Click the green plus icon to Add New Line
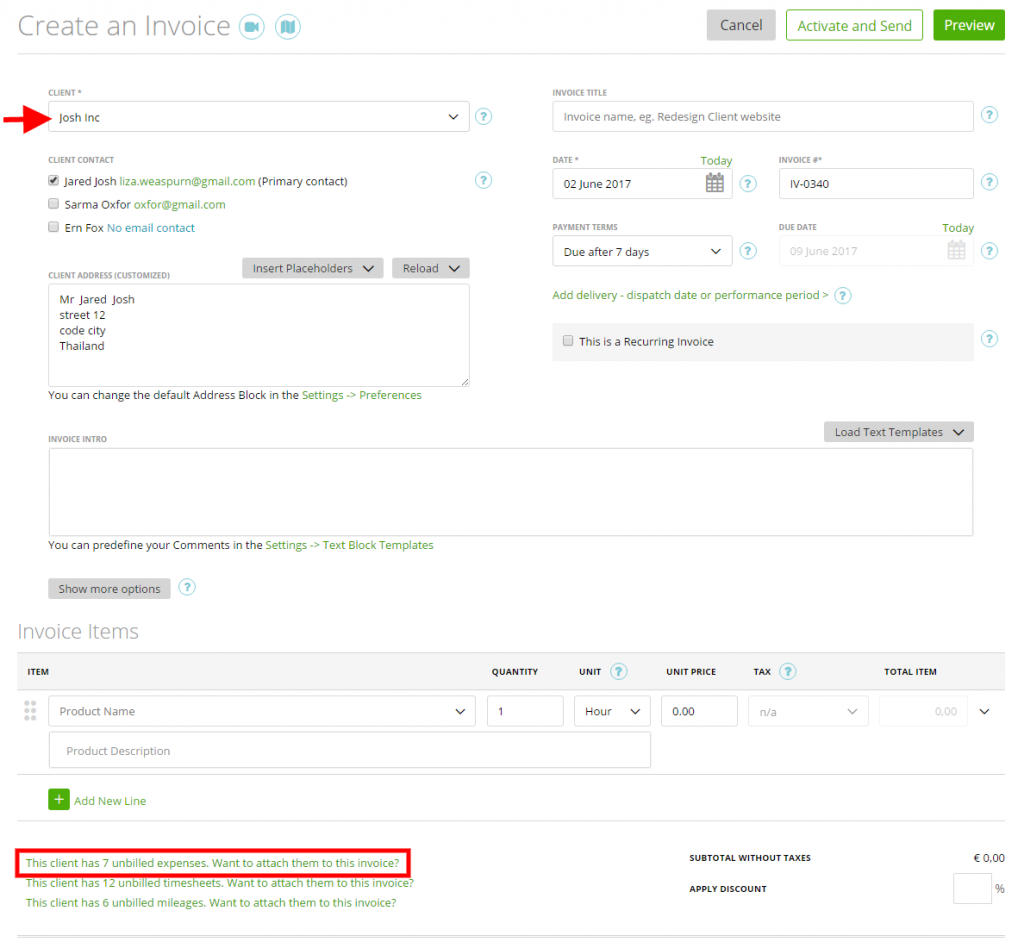Screen dimensions: 1024x948 point(58,800)
